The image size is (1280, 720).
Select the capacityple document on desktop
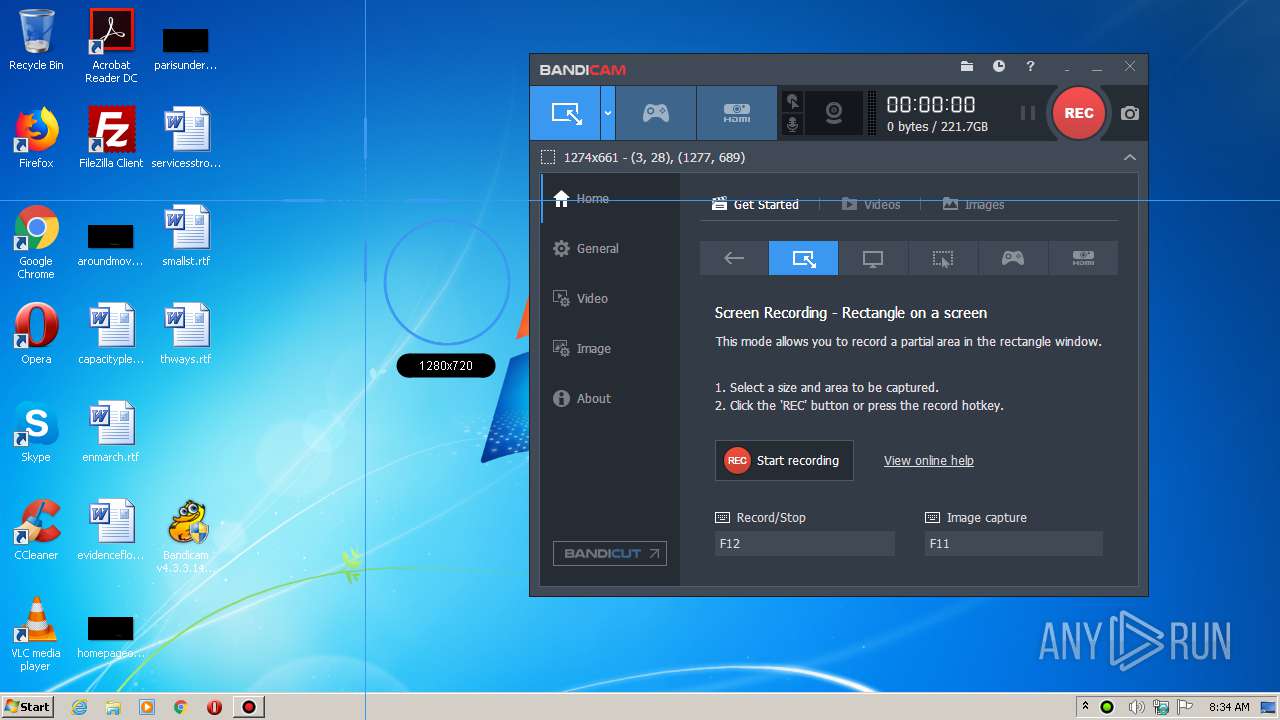pyautogui.click(x=111, y=334)
